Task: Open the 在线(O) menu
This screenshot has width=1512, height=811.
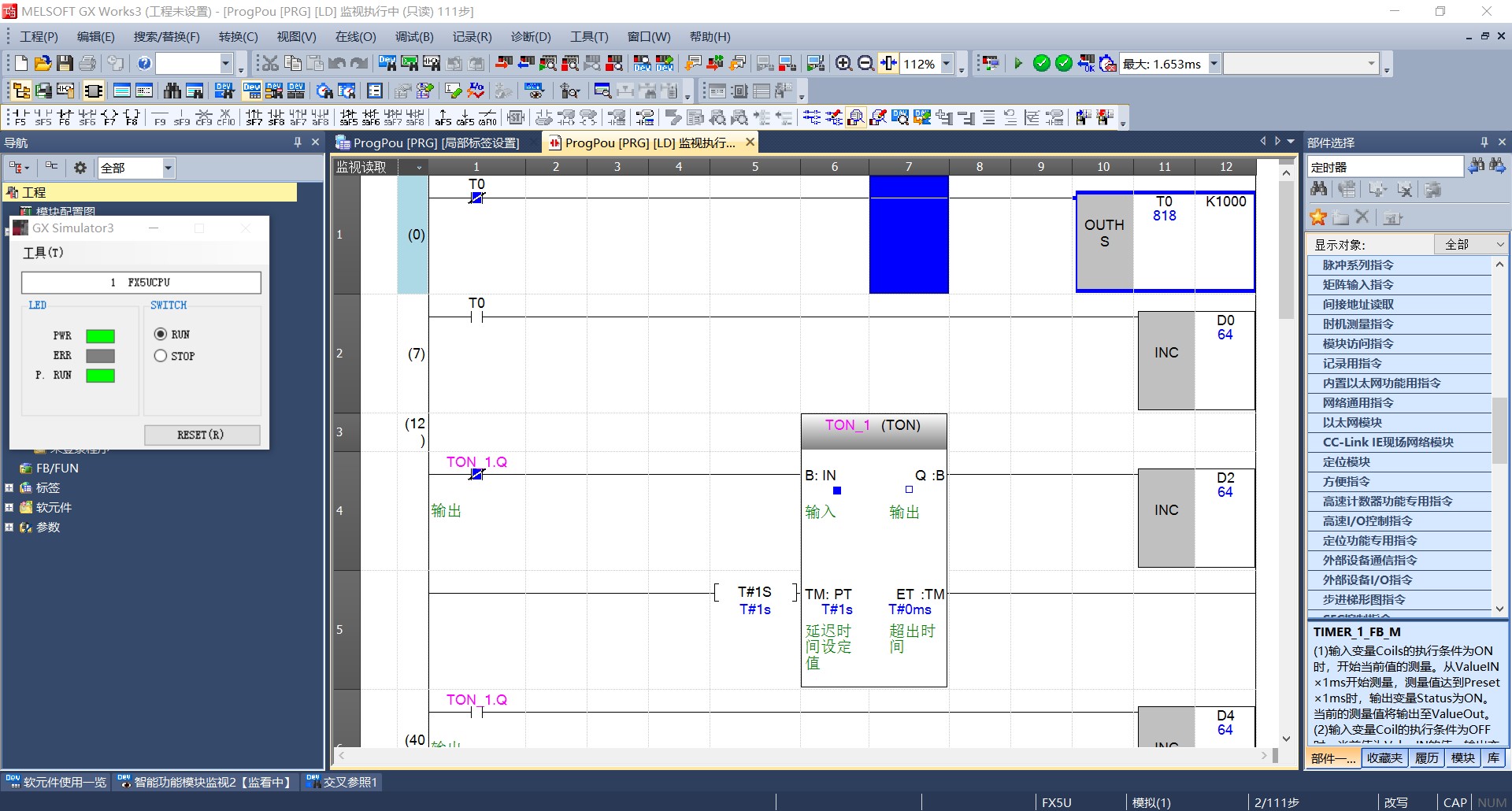Action: pos(355,37)
